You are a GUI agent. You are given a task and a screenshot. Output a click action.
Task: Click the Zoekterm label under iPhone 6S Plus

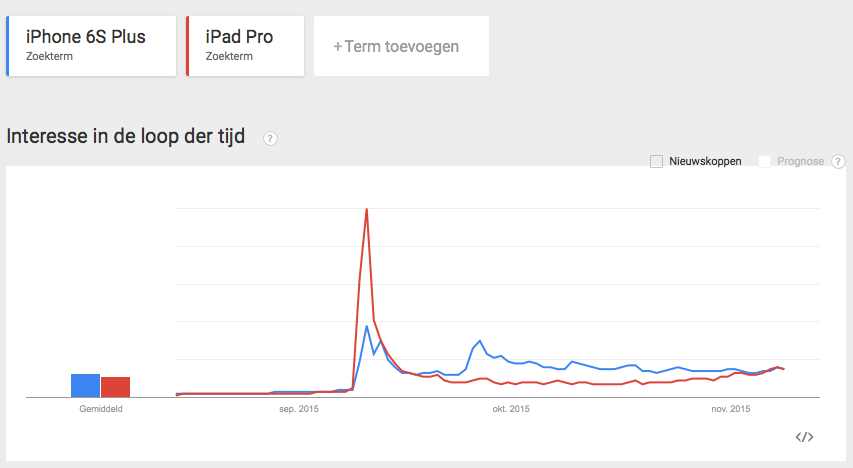pos(49,57)
